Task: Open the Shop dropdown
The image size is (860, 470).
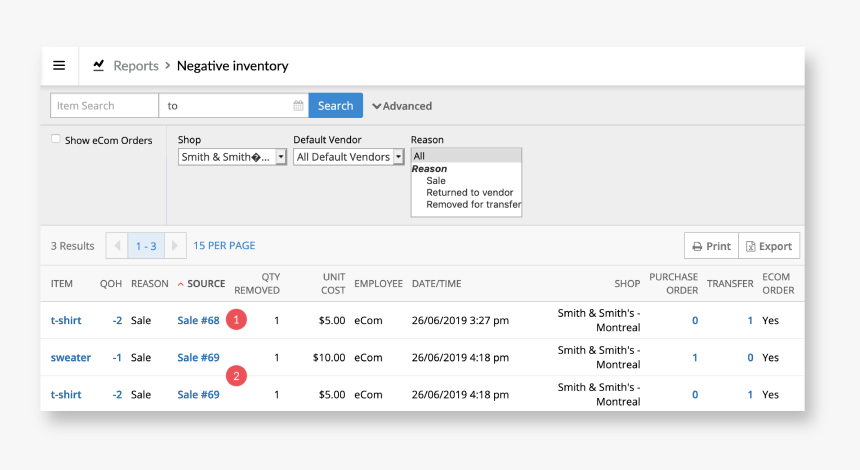Action: [233, 157]
